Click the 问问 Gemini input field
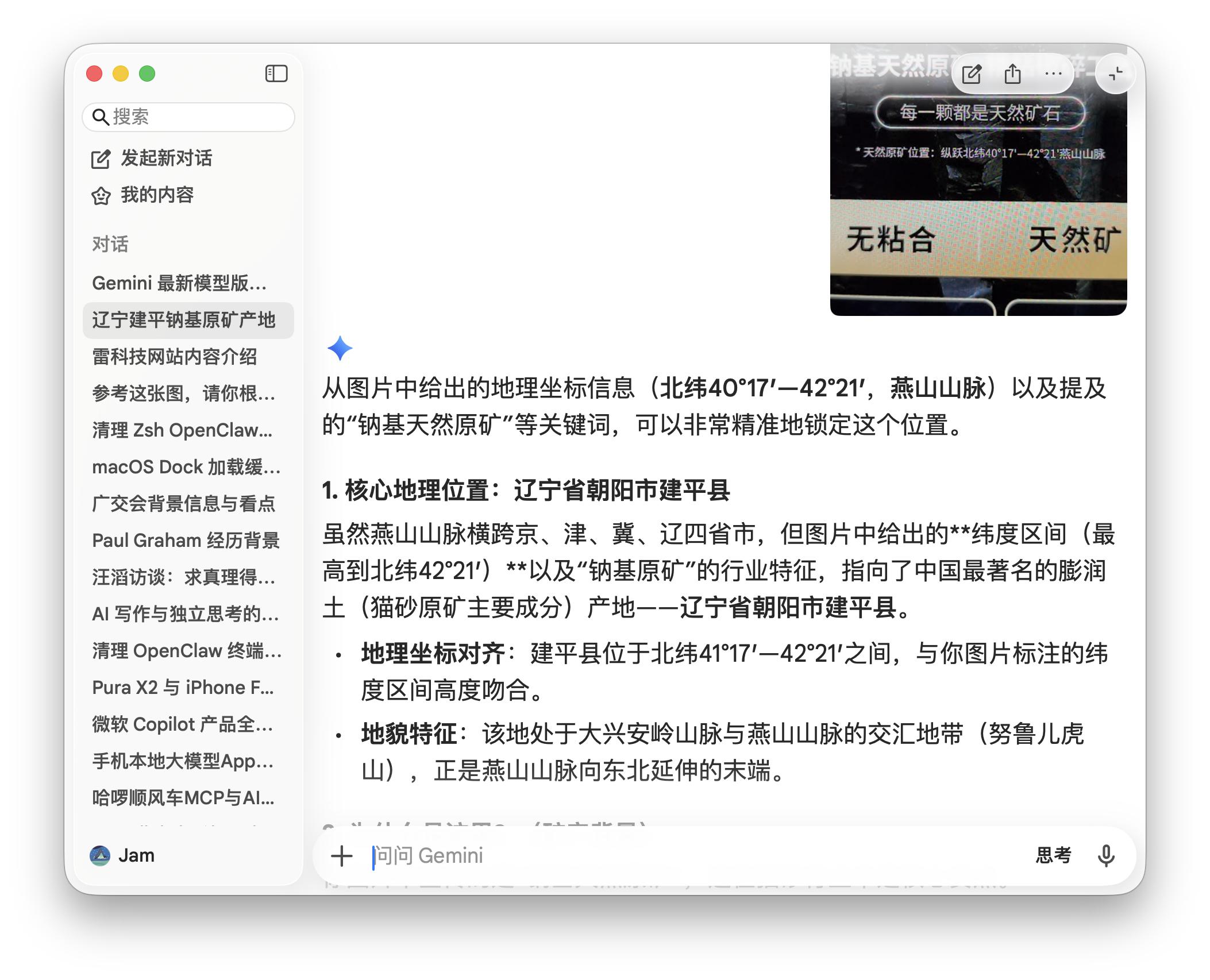 689,855
